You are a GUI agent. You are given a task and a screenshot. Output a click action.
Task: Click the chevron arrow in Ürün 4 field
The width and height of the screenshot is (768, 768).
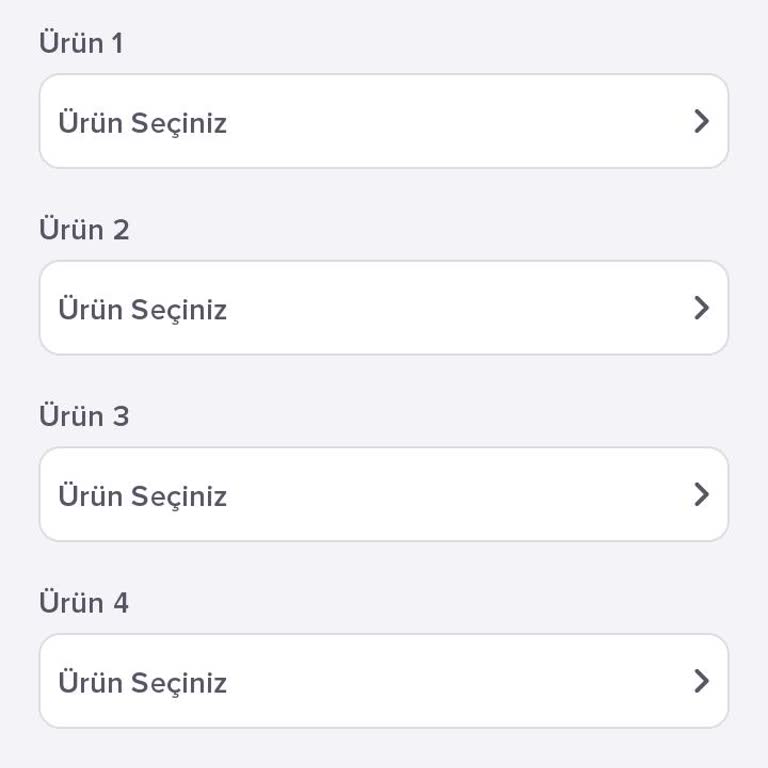[701, 681]
